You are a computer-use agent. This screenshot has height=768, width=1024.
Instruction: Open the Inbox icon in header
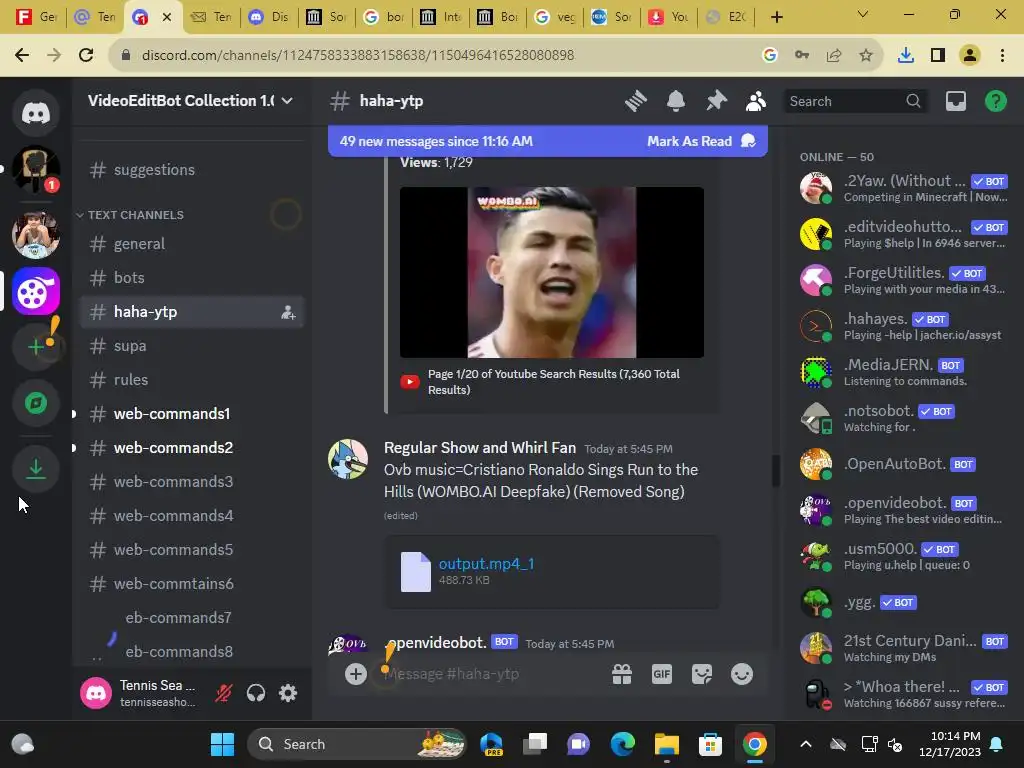[x=956, y=101]
